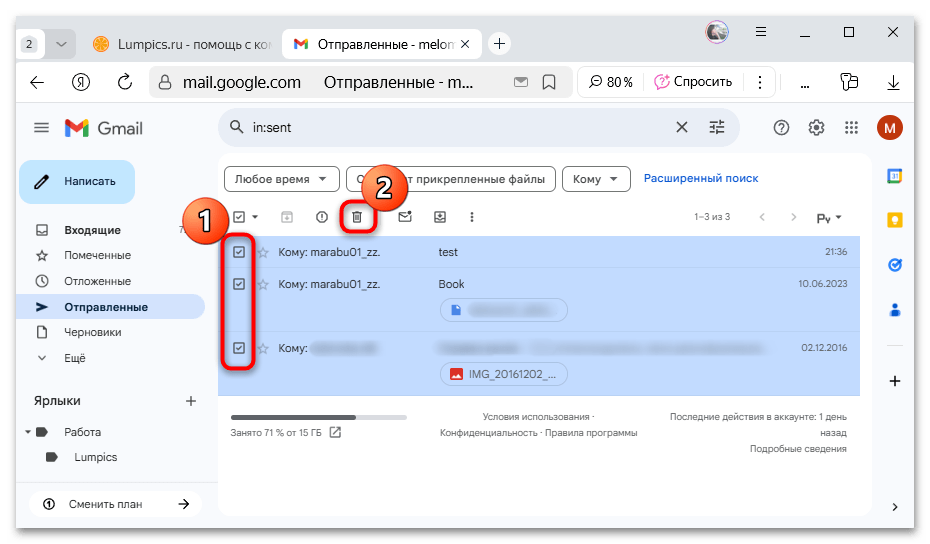Image resolution: width=930 pixels, height=544 pixels.
Task: Open 'Условия использования' link
Action: click(536, 417)
